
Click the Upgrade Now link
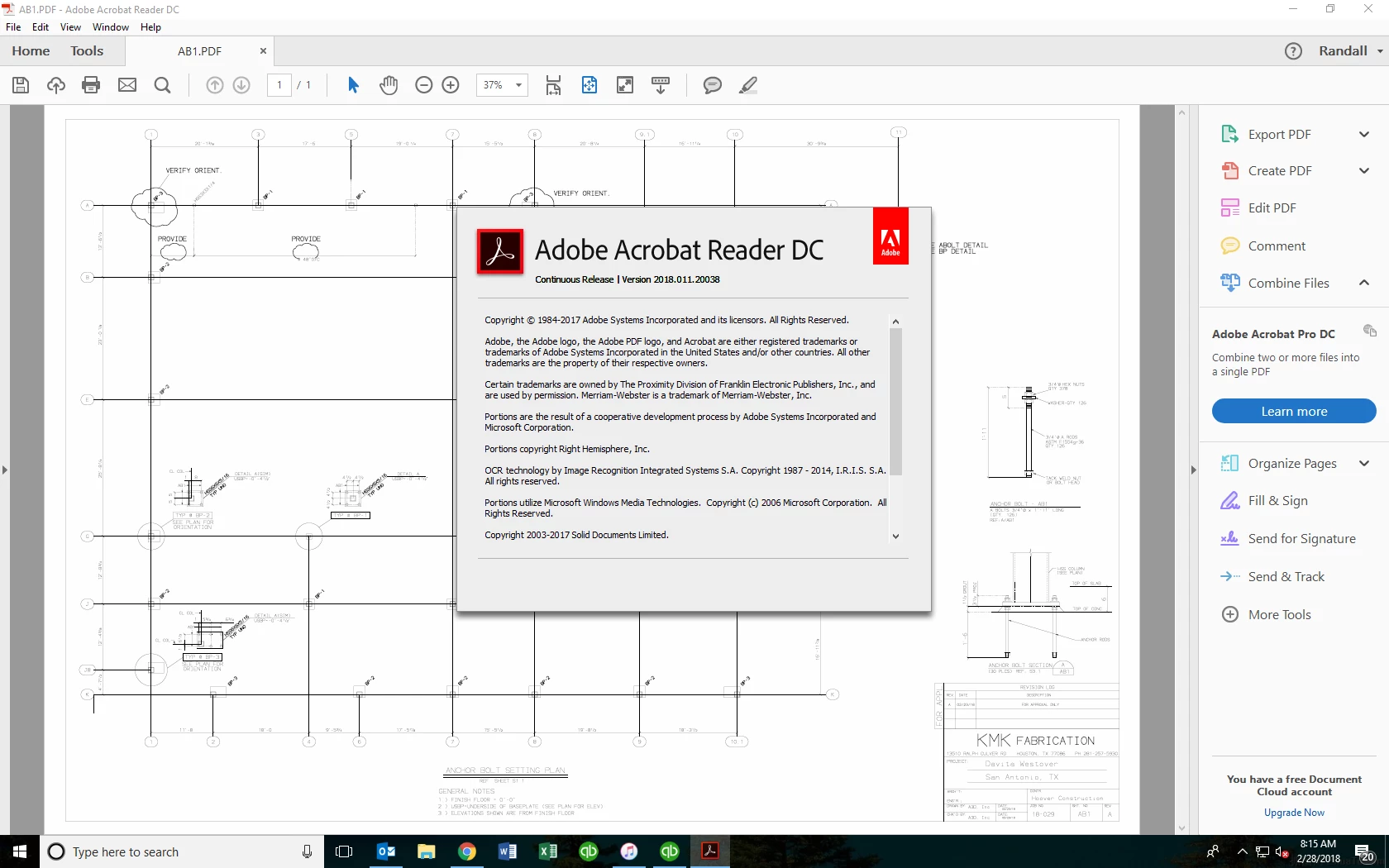(x=1294, y=813)
